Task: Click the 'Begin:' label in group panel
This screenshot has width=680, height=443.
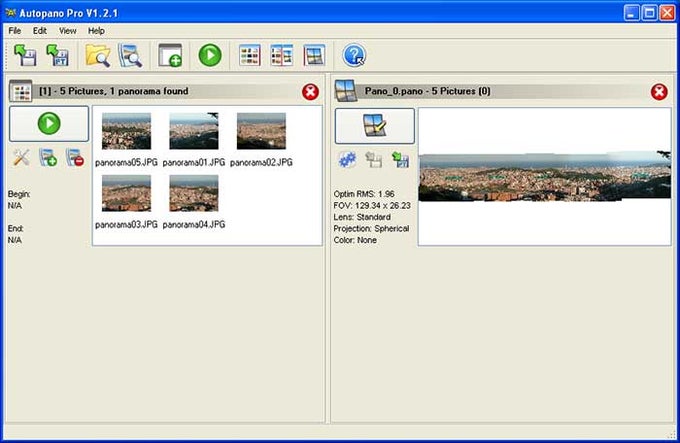Action: click(x=19, y=194)
